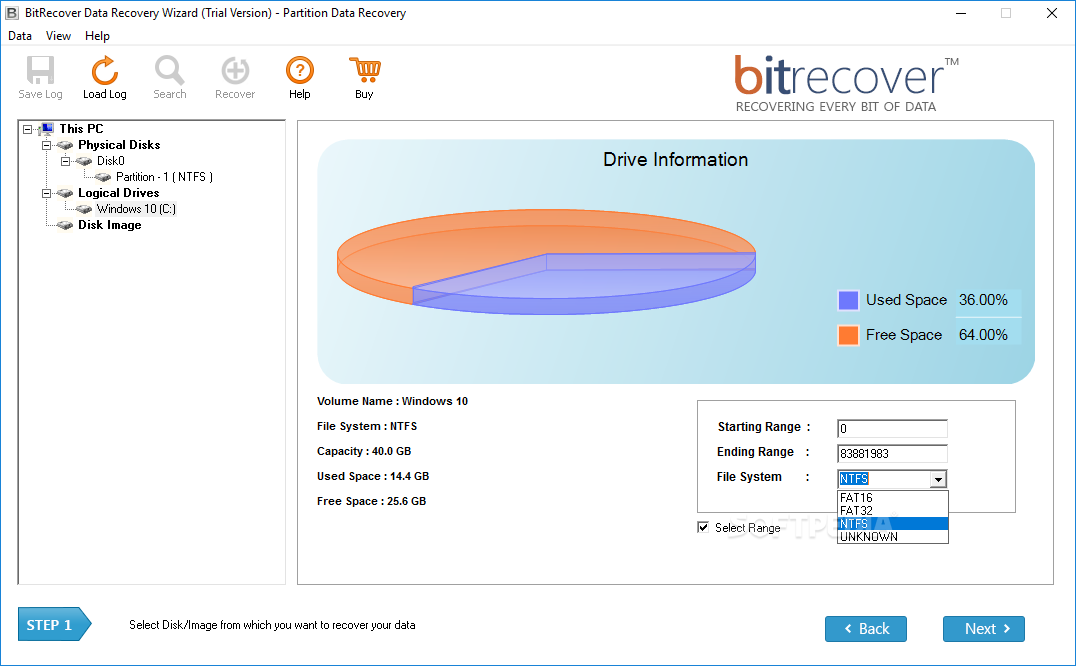This screenshot has width=1076, height=666.
Task: Click the Windows 10 (C:) drive icon
Action: [84, 209]
